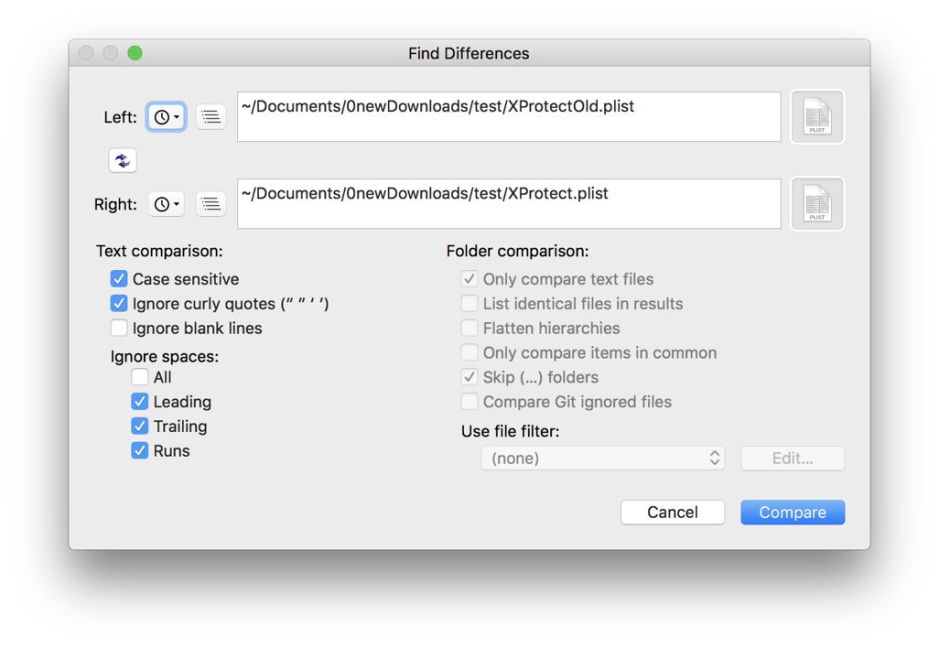The image size is (939, 648).
Task: Uncheck Trailing spaces checkbox
Action: (140, 426)
